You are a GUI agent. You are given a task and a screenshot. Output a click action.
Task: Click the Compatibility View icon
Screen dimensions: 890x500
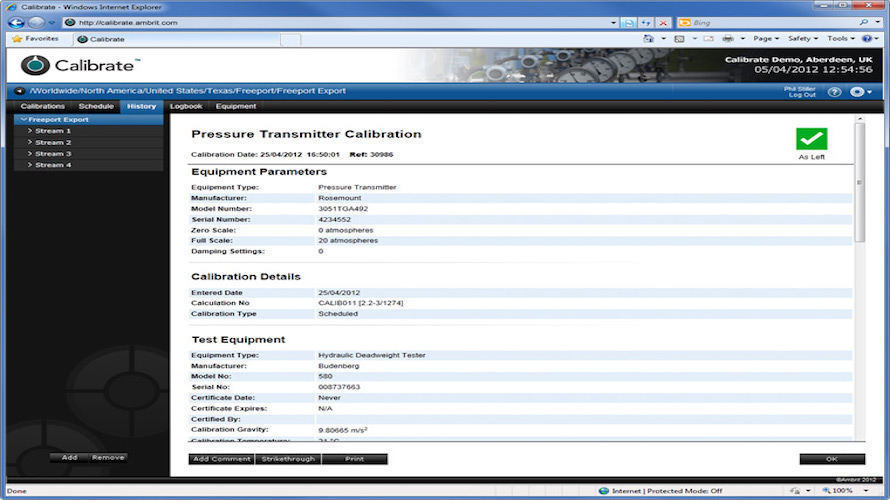(x=628, y=23)
